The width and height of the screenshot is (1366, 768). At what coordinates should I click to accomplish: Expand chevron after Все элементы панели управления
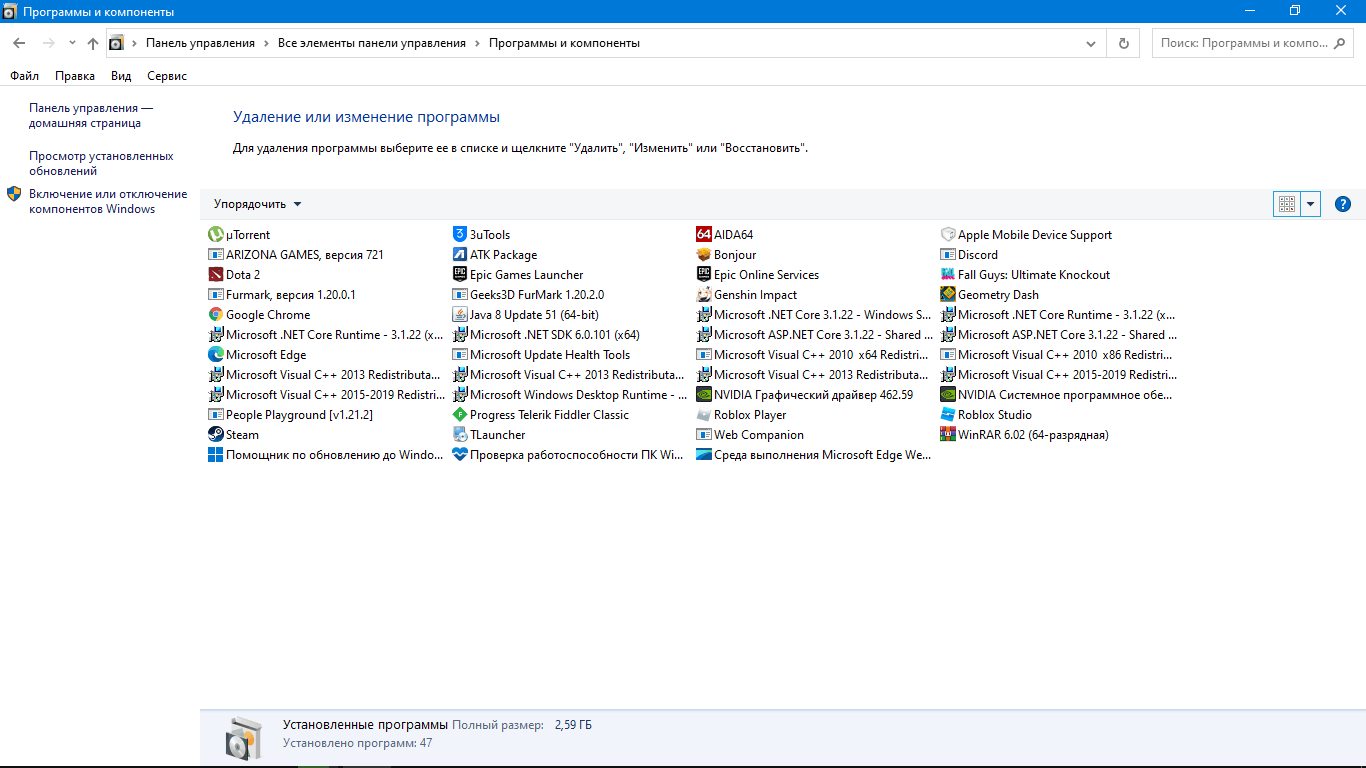coord(477,43)
